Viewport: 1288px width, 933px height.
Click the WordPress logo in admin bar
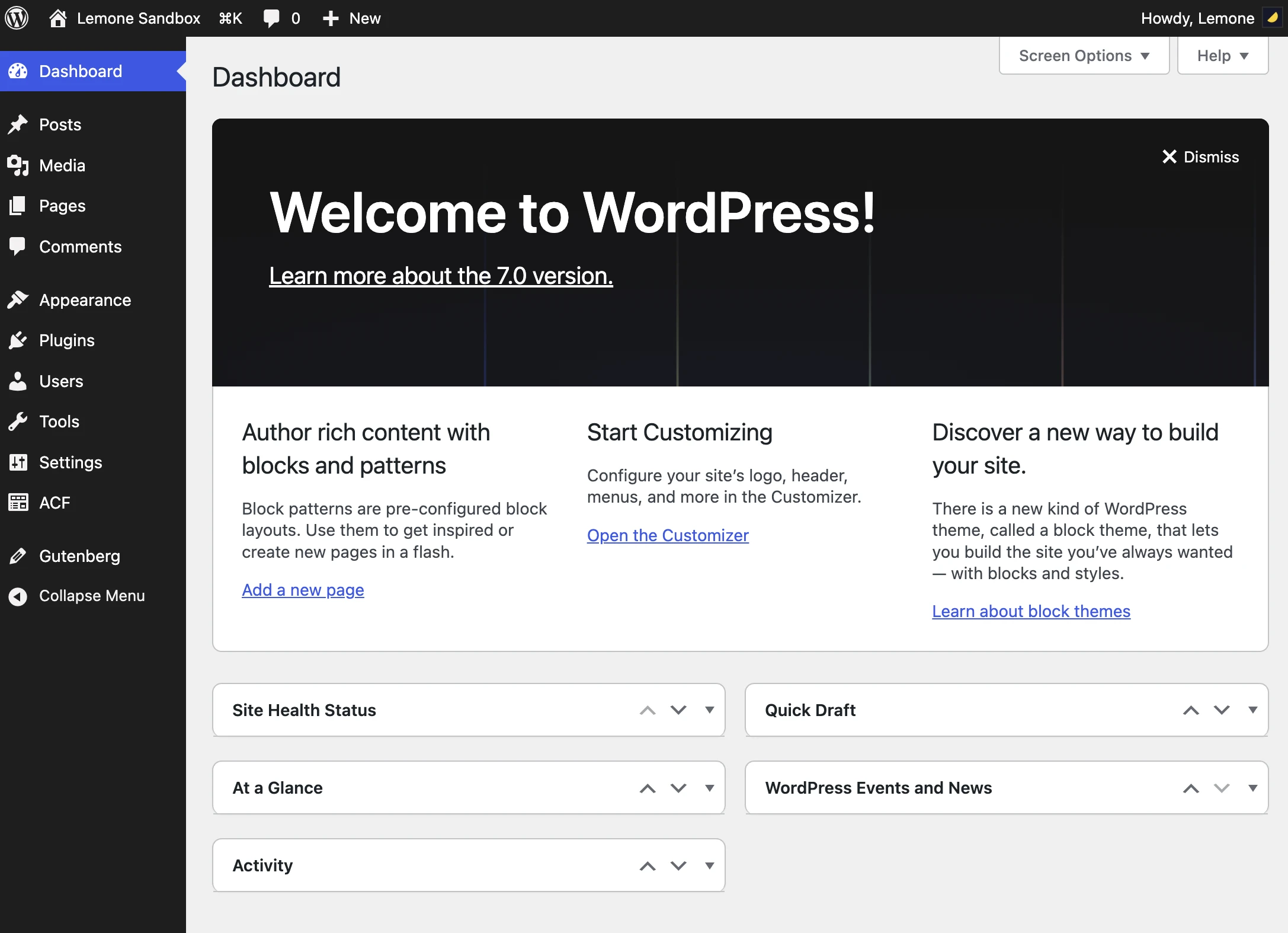point(17,18)
